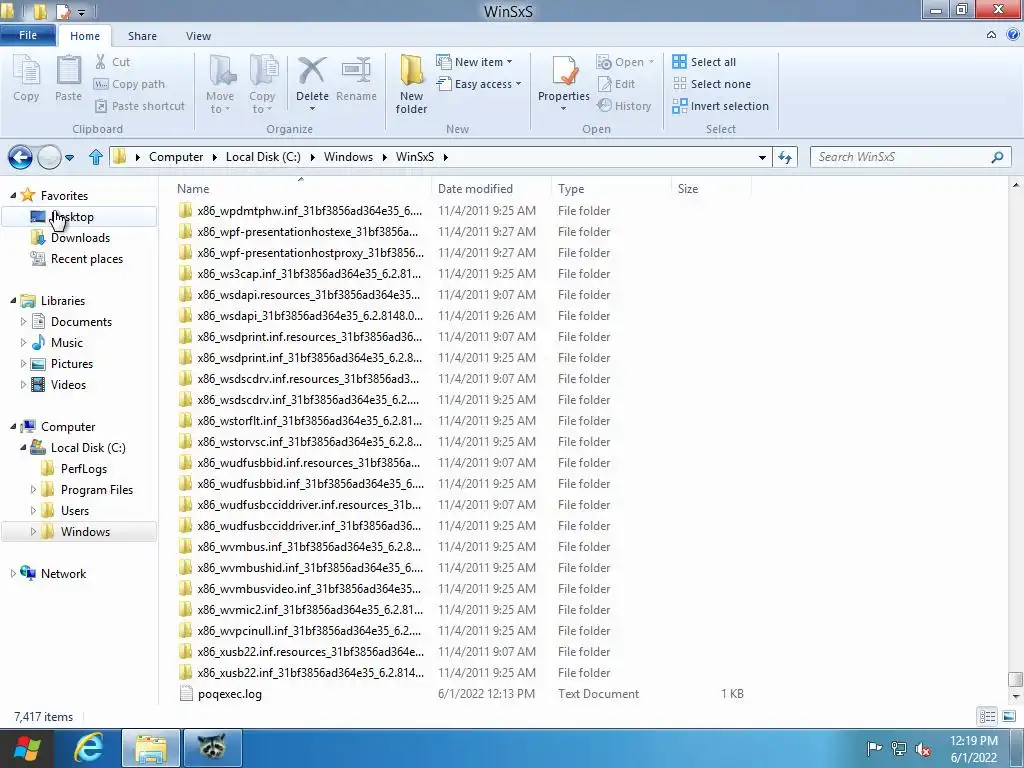Open the Windows Start button

[26, 748]
